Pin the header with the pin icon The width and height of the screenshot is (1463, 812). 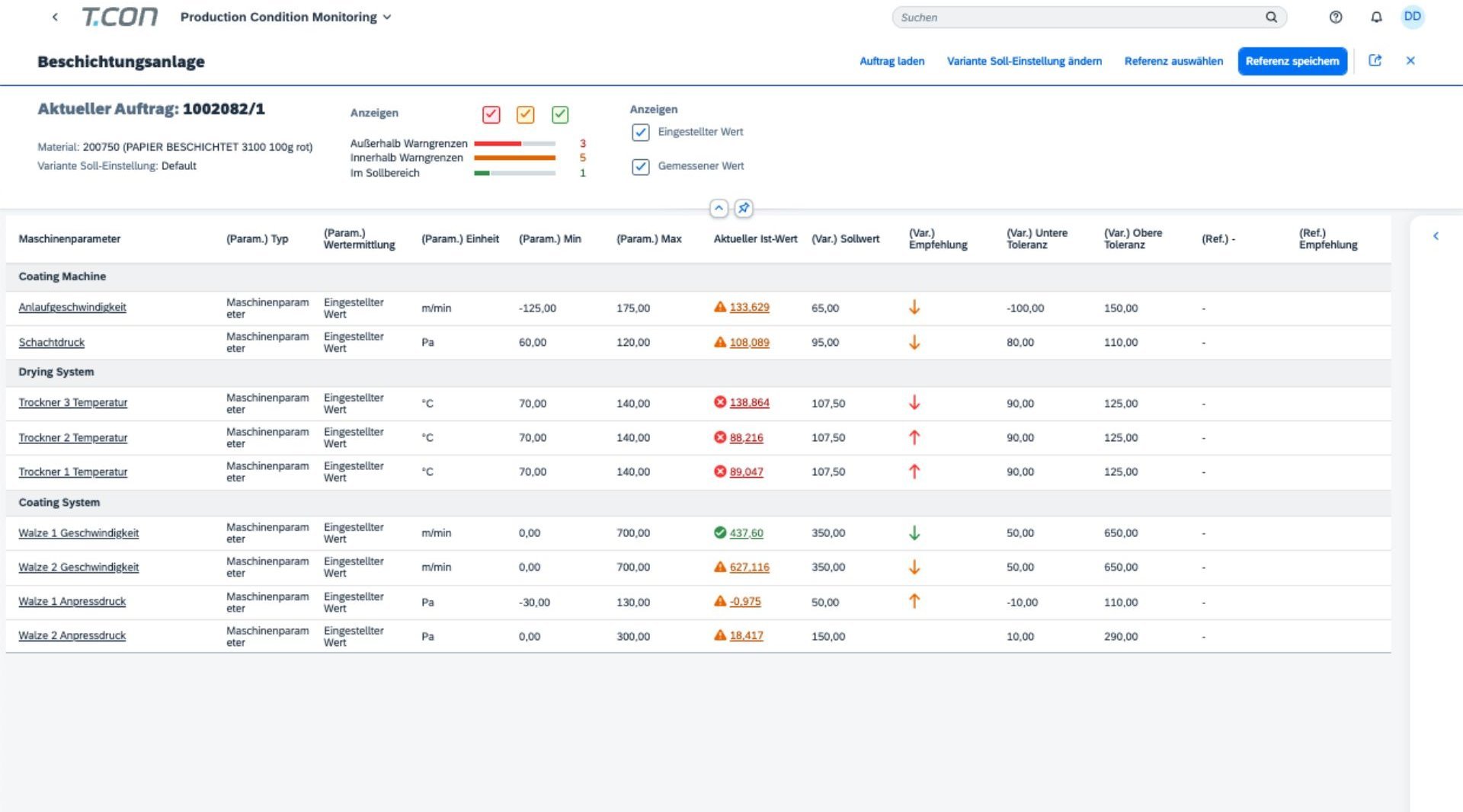(x=744, y=208)
